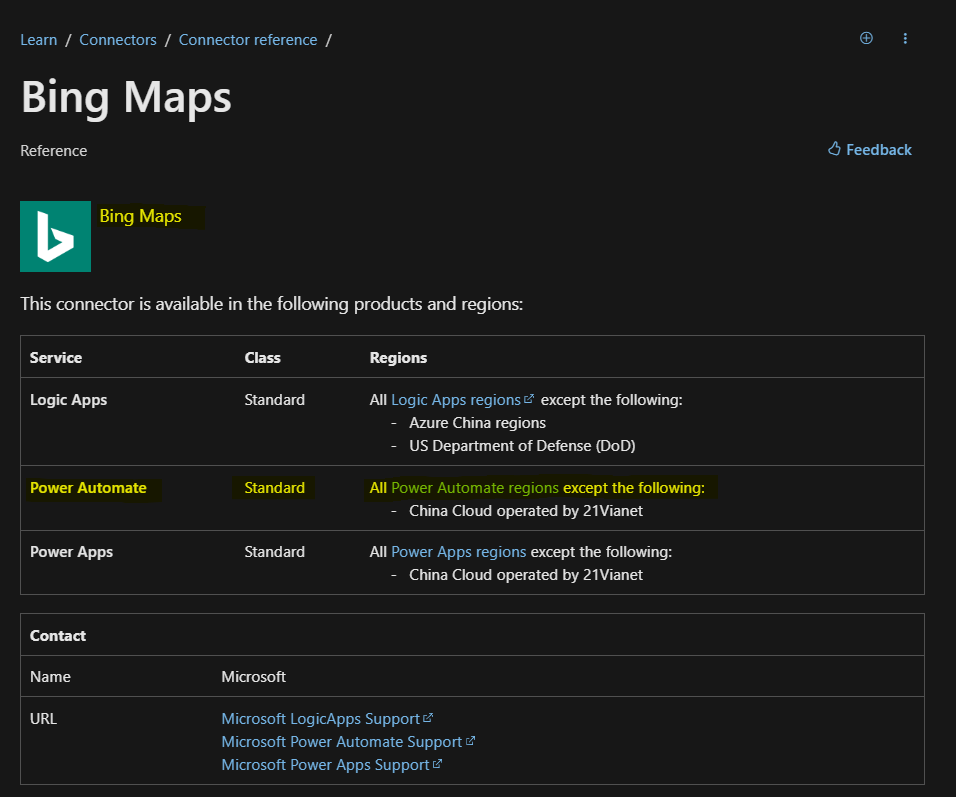Click the connector availability intro sentence
The width and height of the screenshot is (956, 797).
[x=271, y=304]
